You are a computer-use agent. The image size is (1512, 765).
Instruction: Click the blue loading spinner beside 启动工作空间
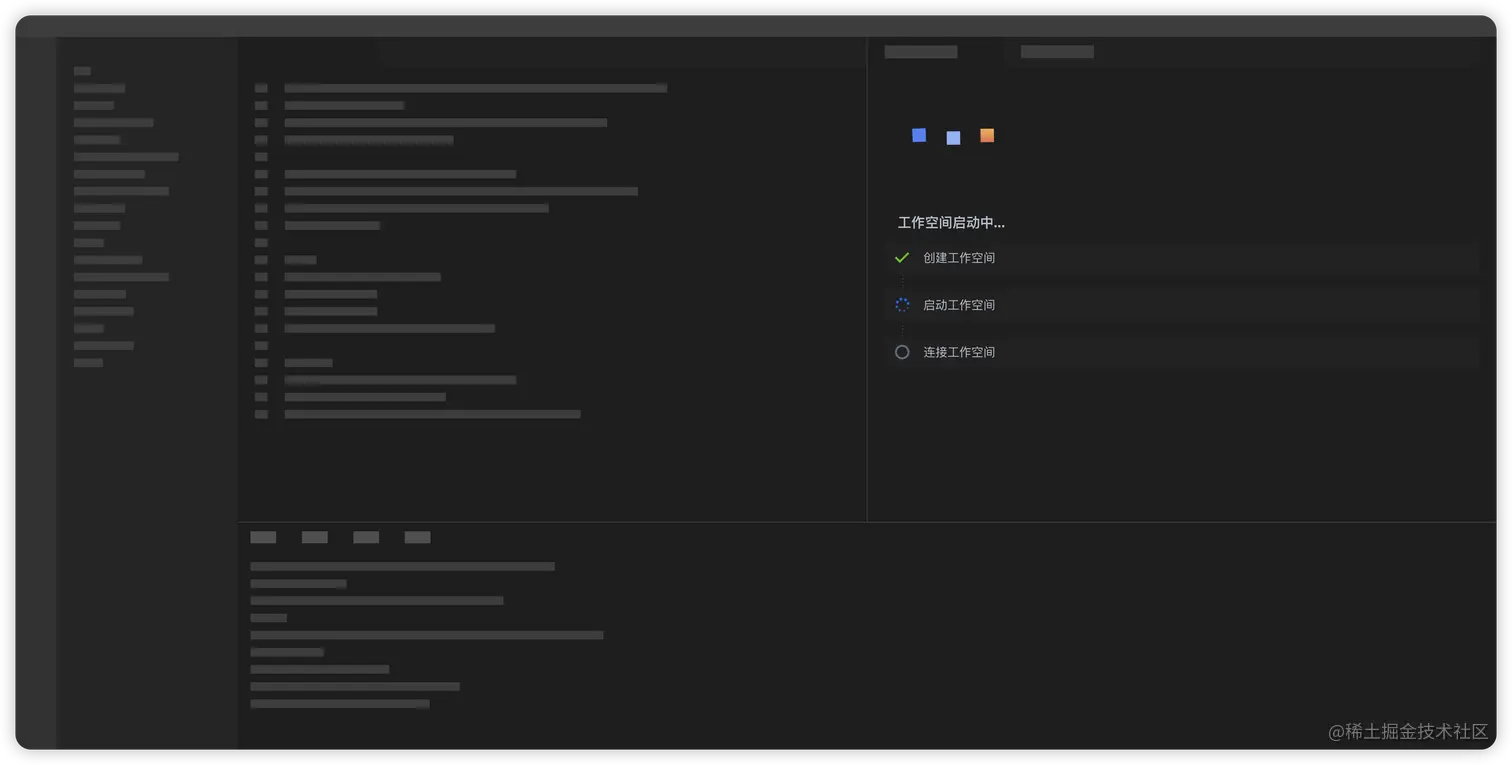(x=902, y=305)
